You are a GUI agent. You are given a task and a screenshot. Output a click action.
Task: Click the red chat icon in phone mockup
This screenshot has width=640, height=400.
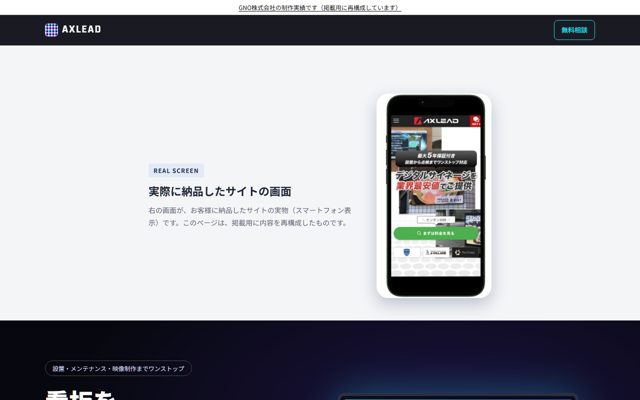tap(476, 121)
